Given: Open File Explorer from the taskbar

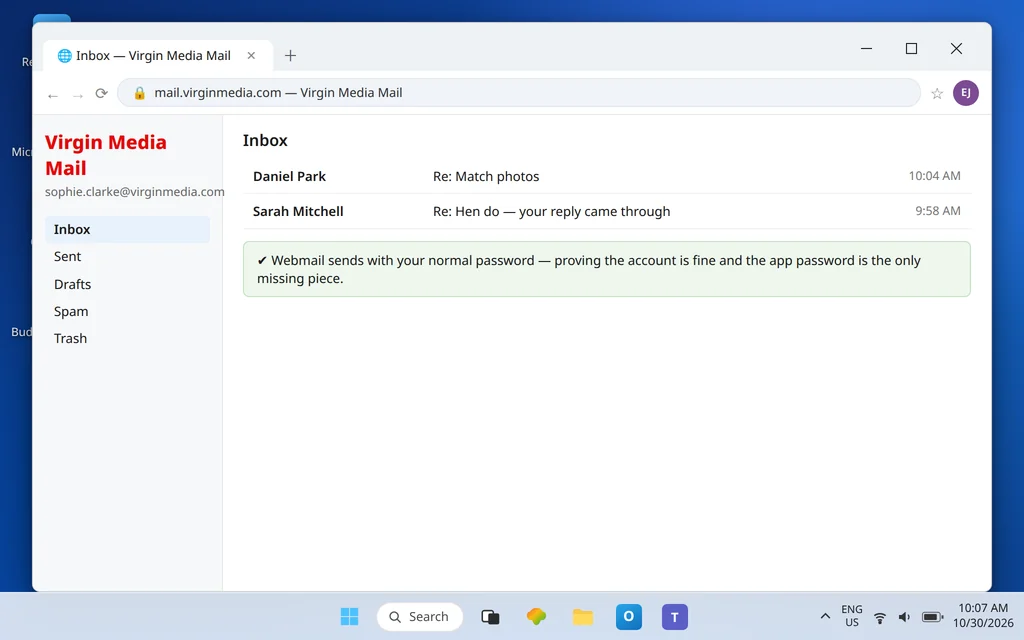Looking at the screenshot, I should pos(583,616).
